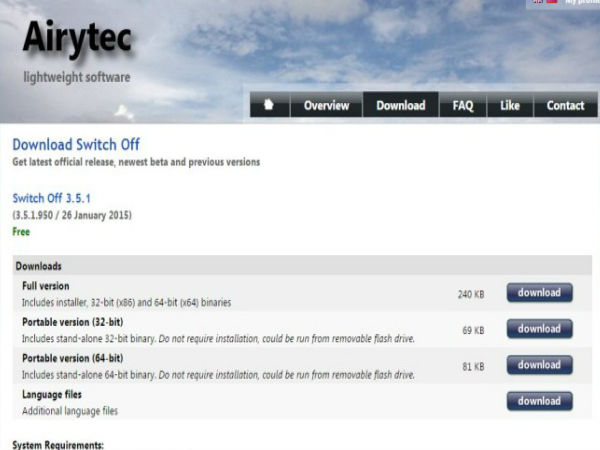Select the Download tab
600x450 pixels.
coord(400,105)
